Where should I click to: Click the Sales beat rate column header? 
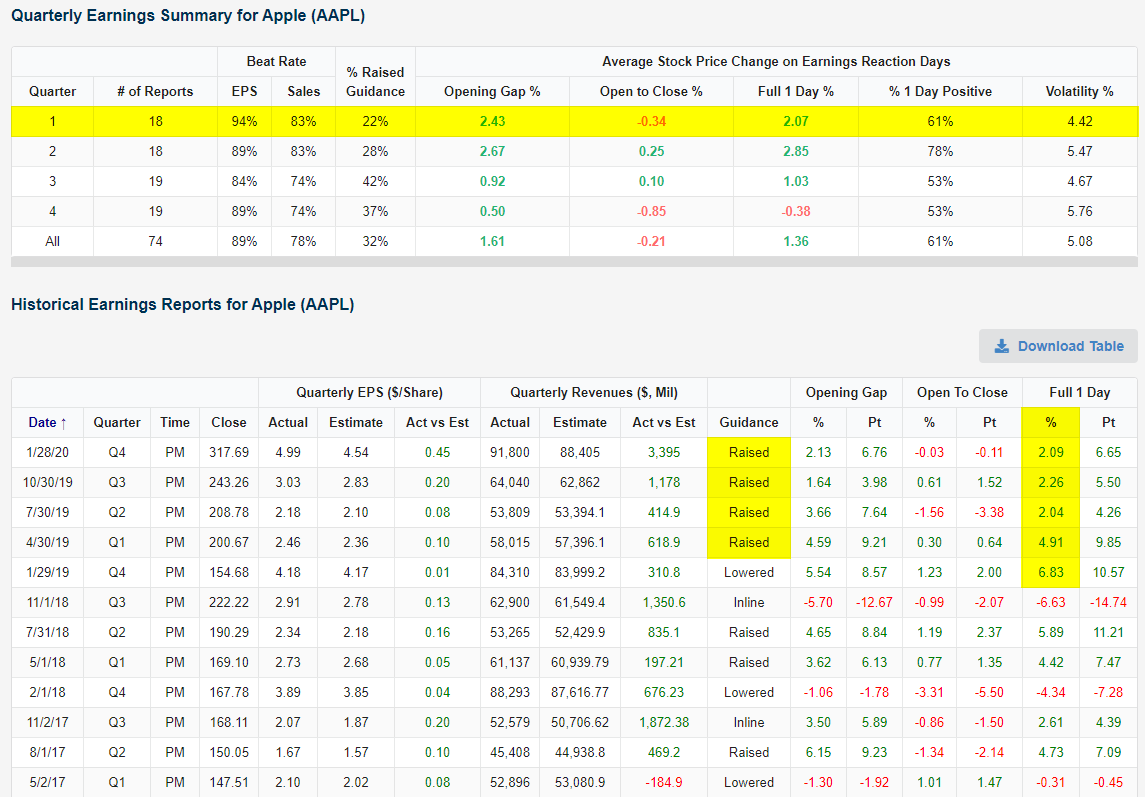click(304, 91)
